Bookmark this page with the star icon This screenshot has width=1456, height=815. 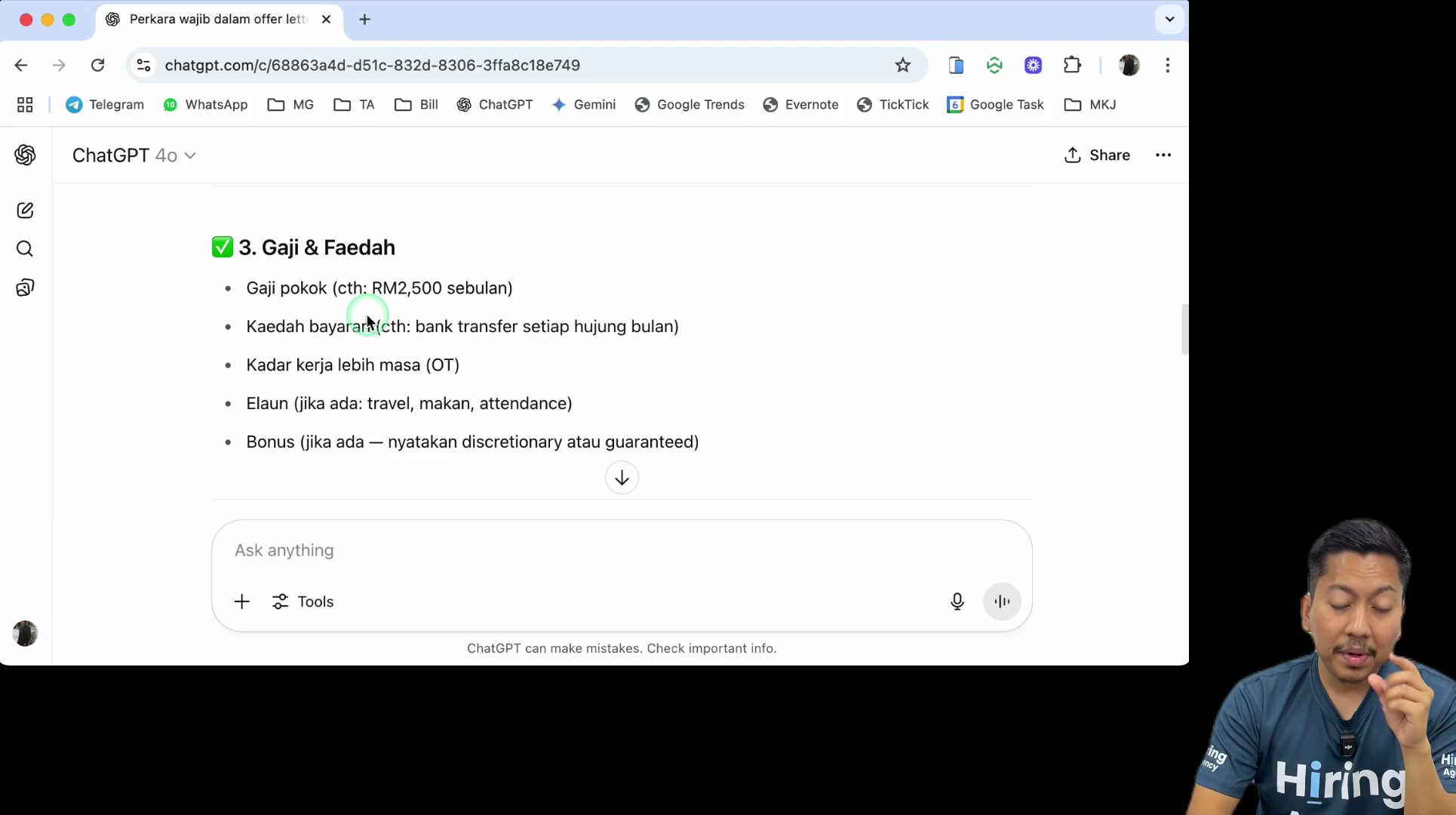[x=903, y=65]
